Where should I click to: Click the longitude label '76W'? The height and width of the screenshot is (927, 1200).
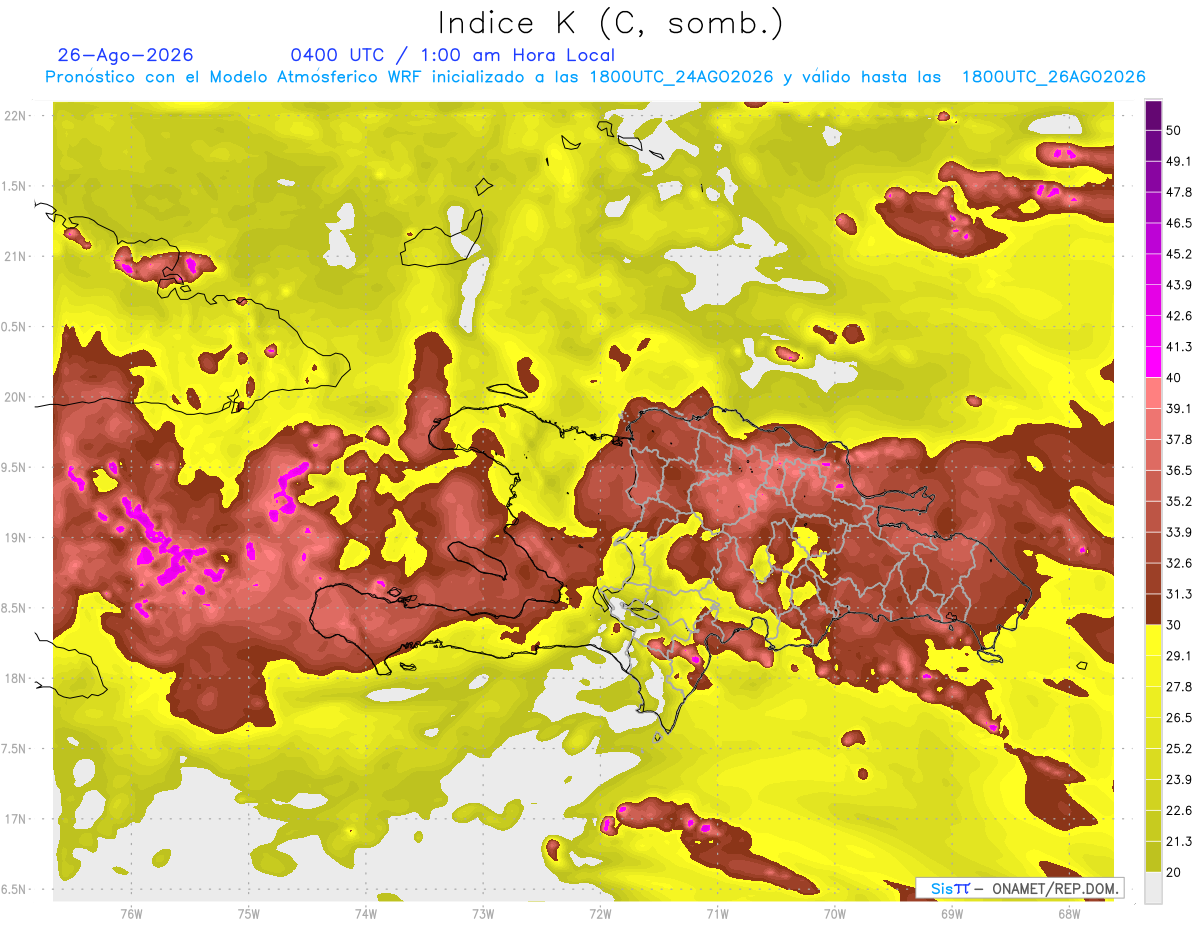131,913
